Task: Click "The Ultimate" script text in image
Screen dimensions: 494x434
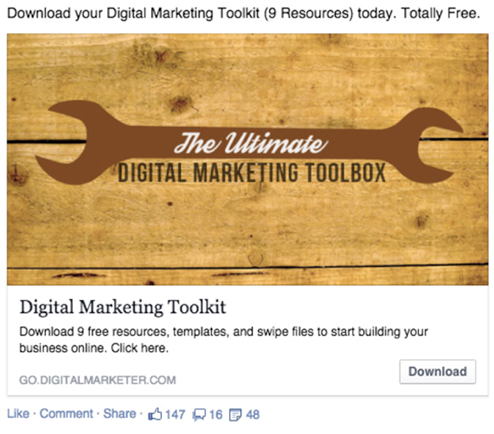Action: [x=251, y=144]
